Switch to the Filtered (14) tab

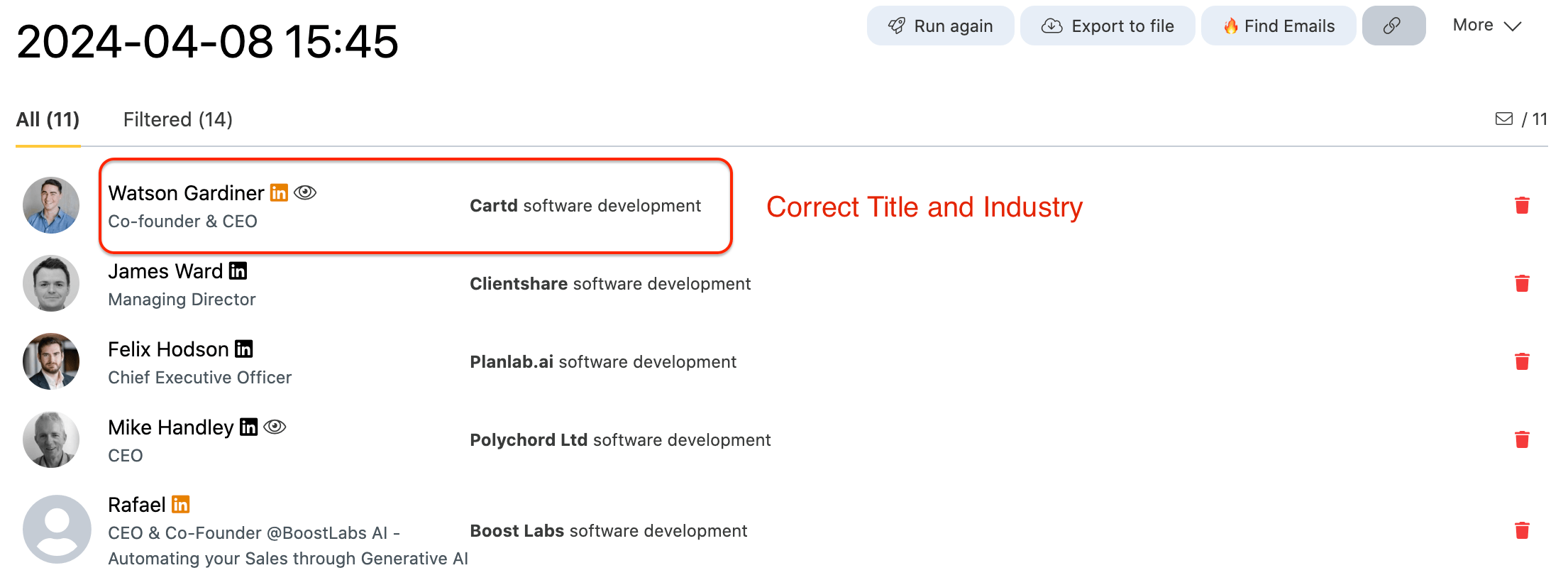click(x=178, y=119)
